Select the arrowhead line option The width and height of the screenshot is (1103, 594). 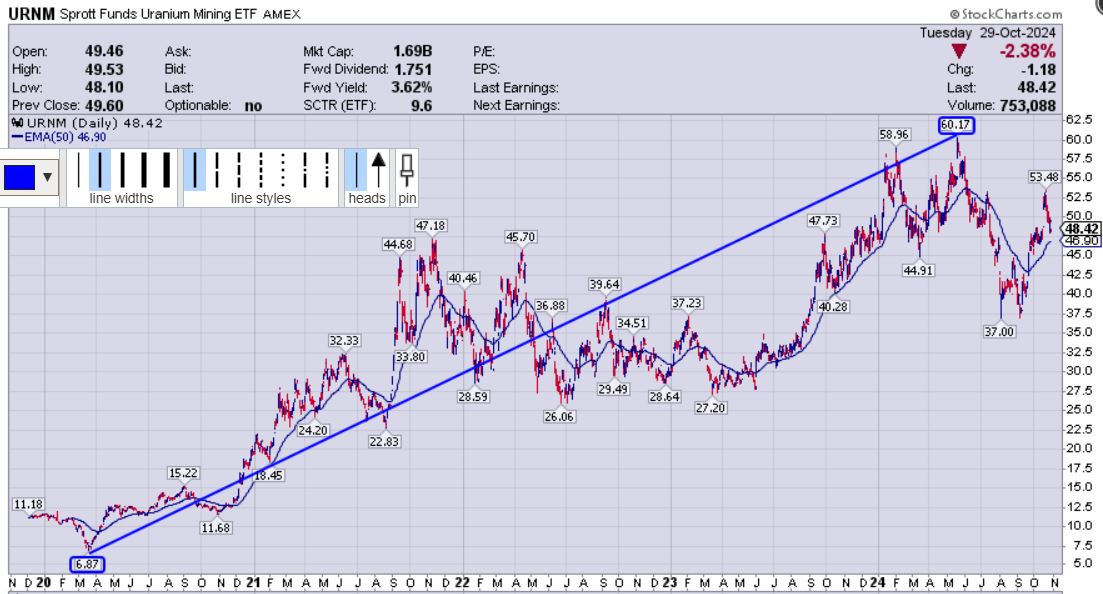coord(378,170)
